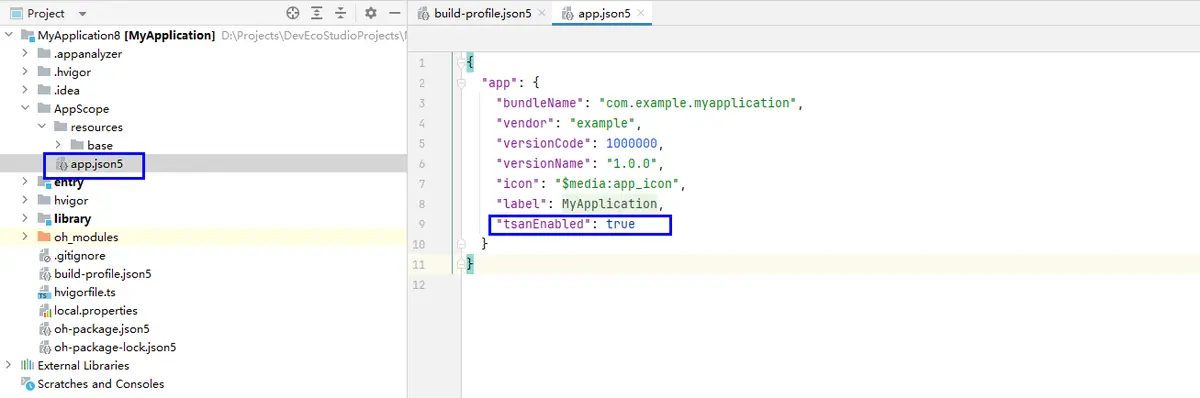This screenshot has height=398, width=1200.
Task: Expand the base folder
Action: coord(59,146)
